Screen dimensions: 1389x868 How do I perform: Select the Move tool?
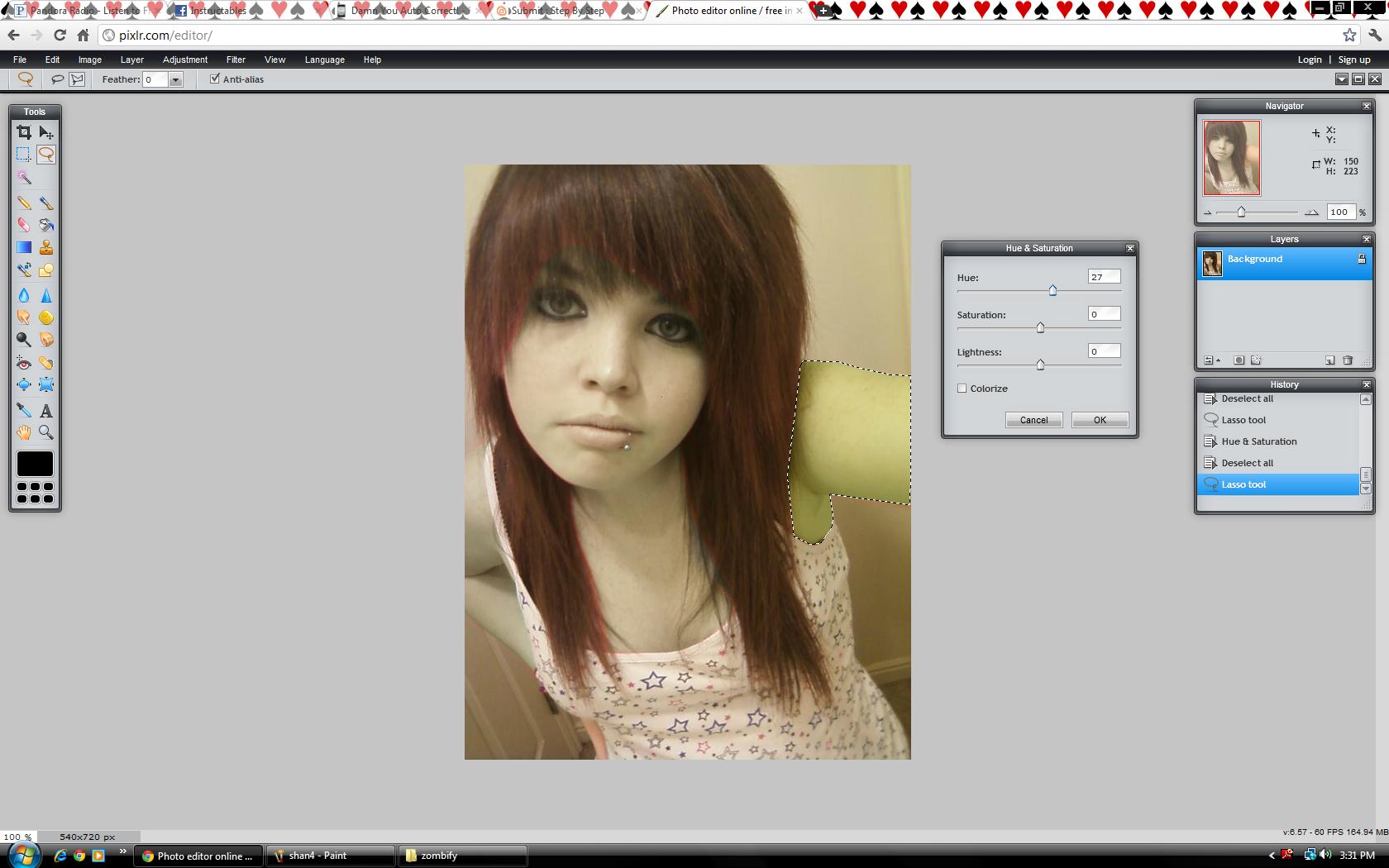(46, 132)
